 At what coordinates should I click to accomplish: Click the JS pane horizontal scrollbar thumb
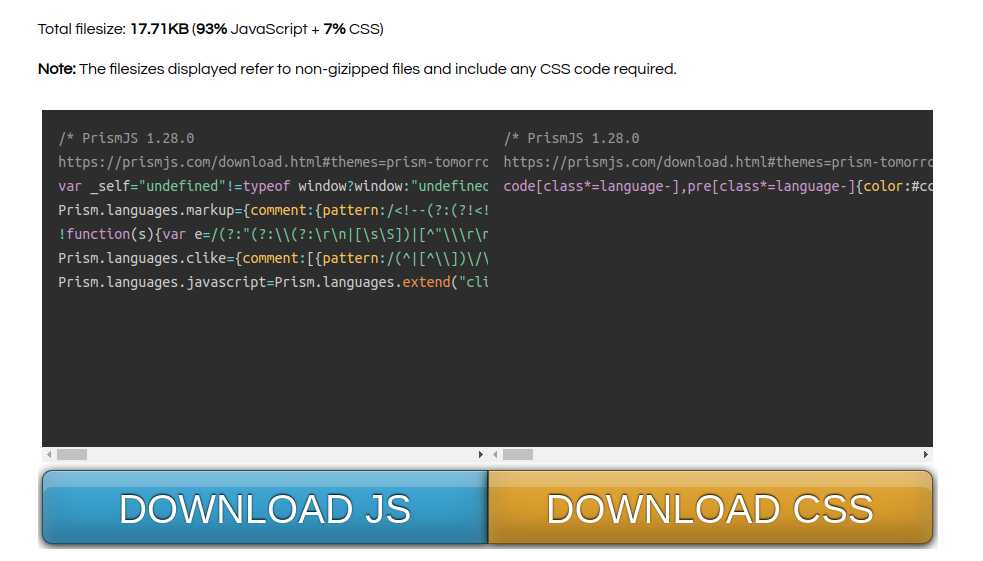pyautogui.click(x=72, y=454)
